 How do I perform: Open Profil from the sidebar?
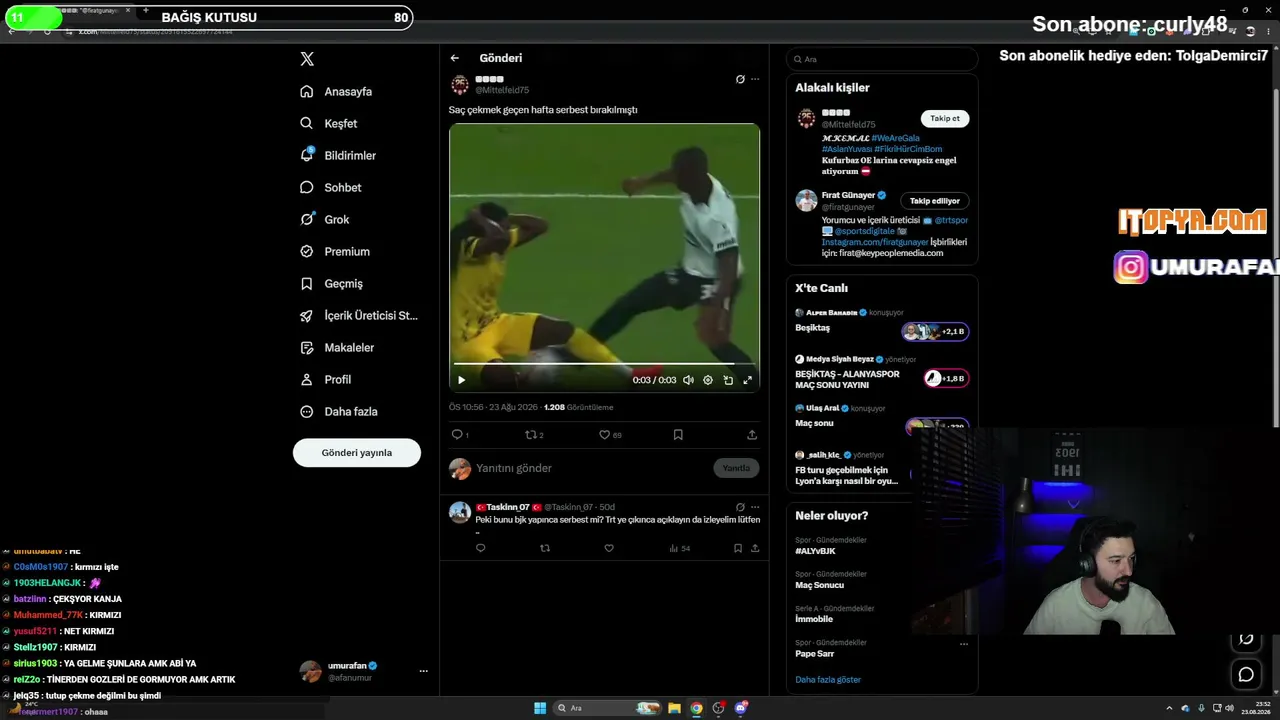[x=326, y=379]
